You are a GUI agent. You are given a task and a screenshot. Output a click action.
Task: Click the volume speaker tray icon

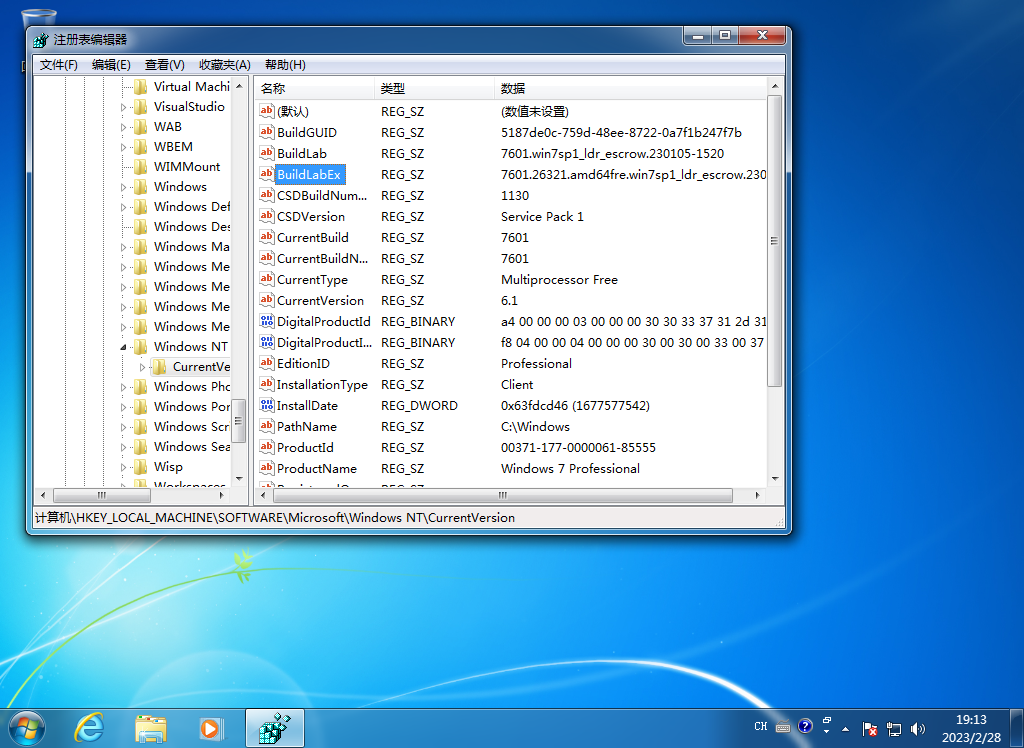[x=918, y=728]
